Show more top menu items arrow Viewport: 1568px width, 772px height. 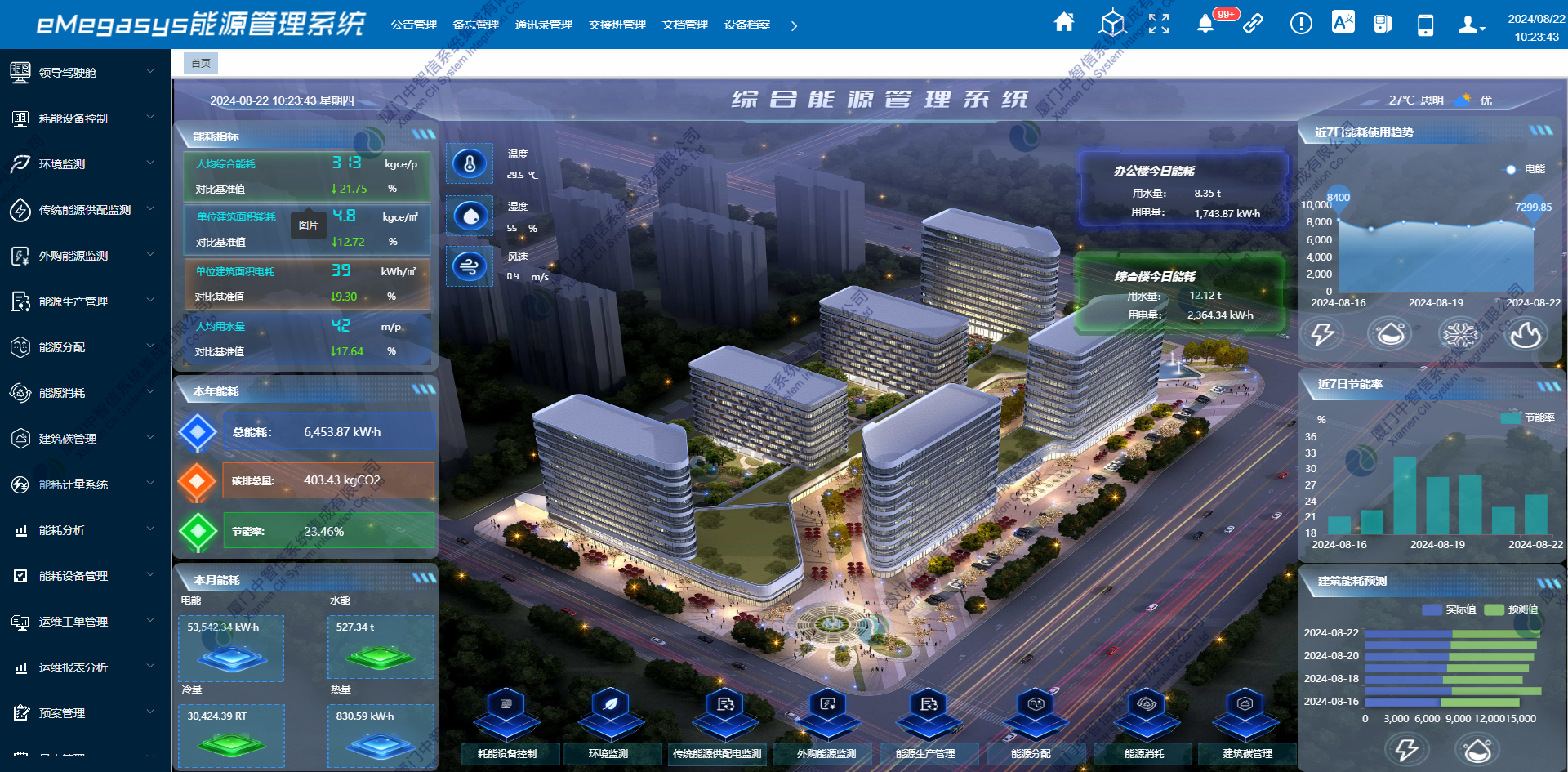coord(794,25)
